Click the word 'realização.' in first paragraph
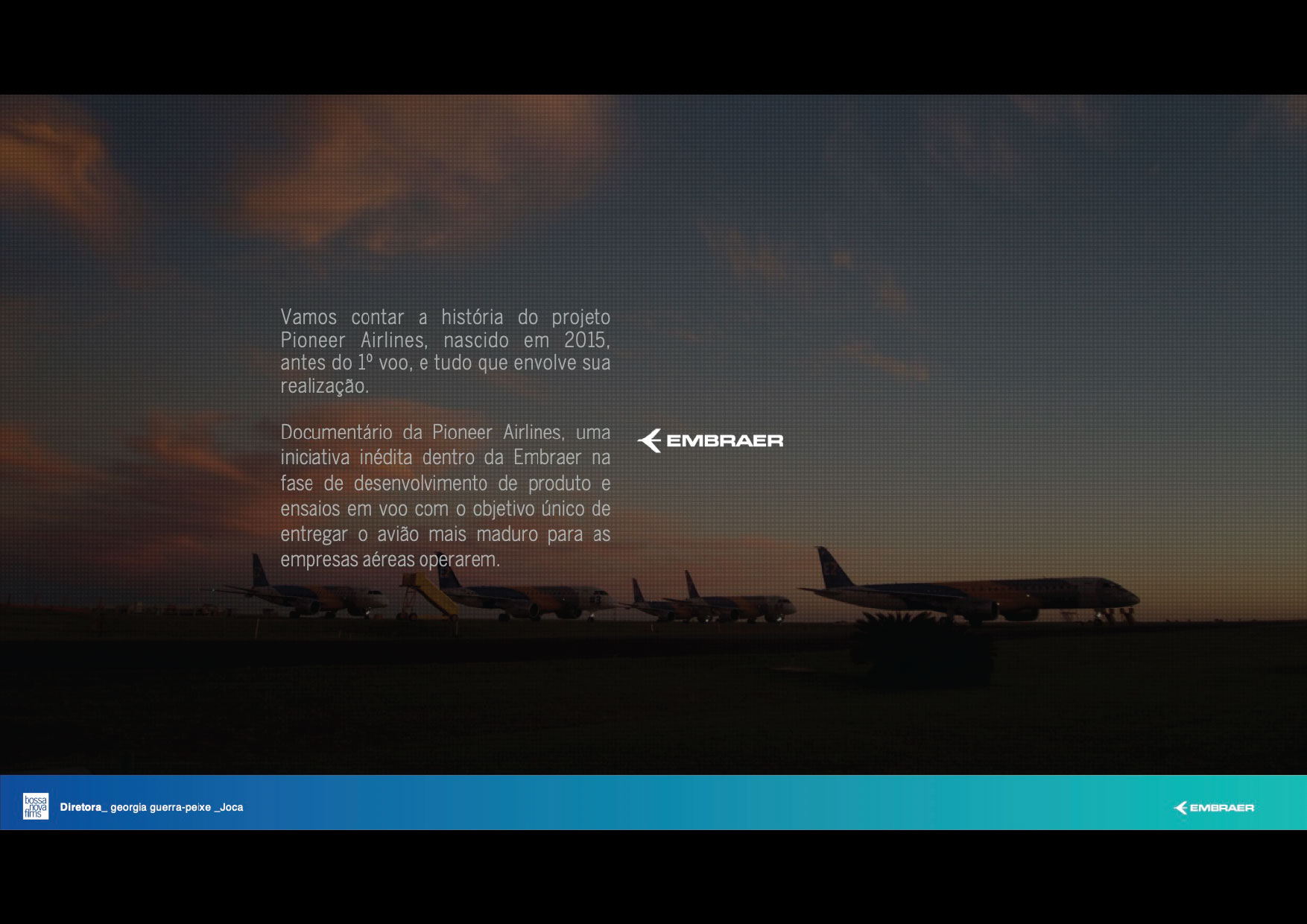The width and height of the screenshot is (1307, 924). (x=324, y=386)
